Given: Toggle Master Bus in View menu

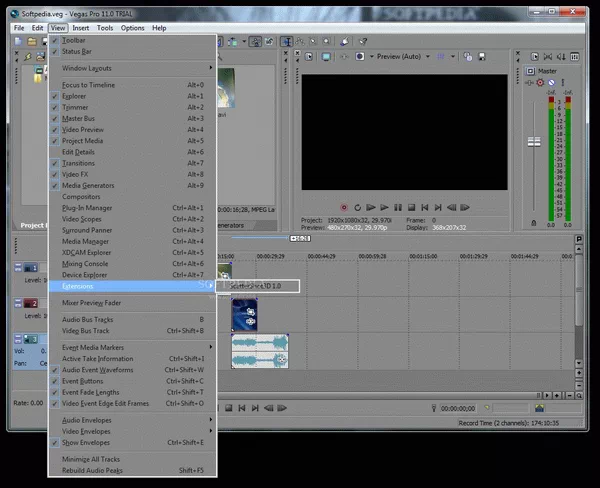Looking at the screenshot, I should tap(132, 118).
